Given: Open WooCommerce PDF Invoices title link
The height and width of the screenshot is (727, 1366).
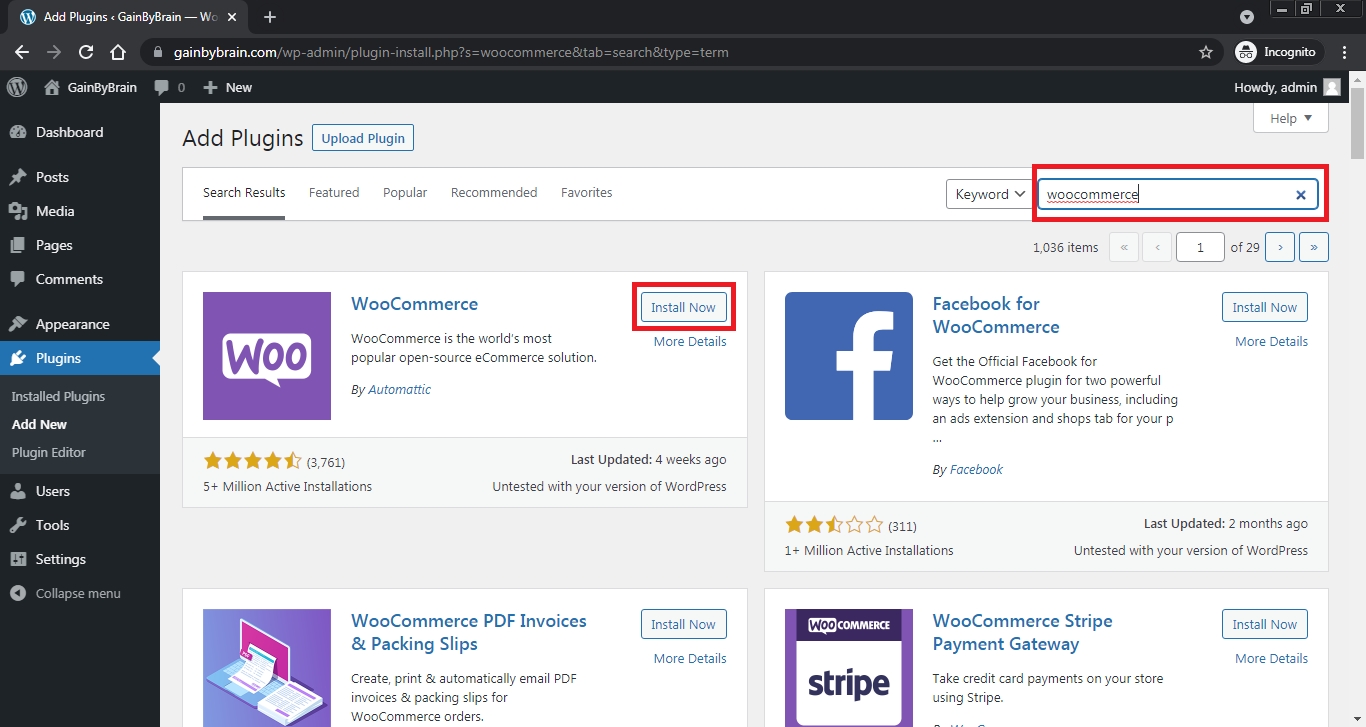Looking at the screenshot, I should (469, 632).
